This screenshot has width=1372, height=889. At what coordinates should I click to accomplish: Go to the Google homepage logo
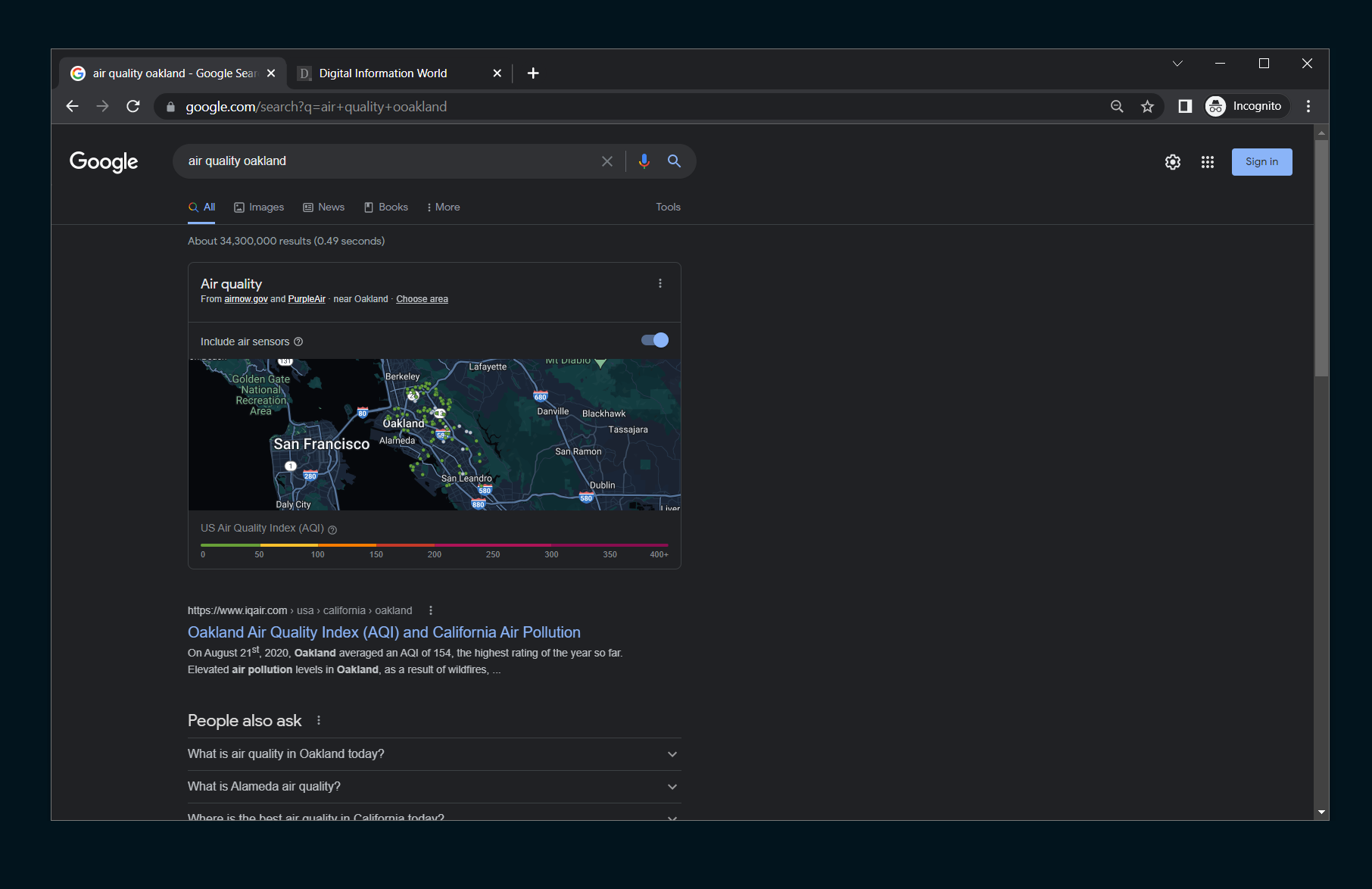(x=104, y=161)
